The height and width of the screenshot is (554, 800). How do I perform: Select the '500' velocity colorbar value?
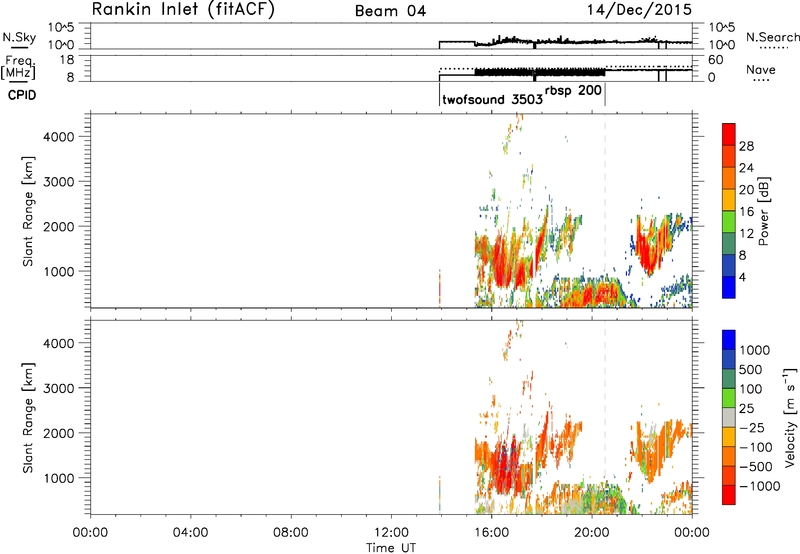click(x=751, y=370)
